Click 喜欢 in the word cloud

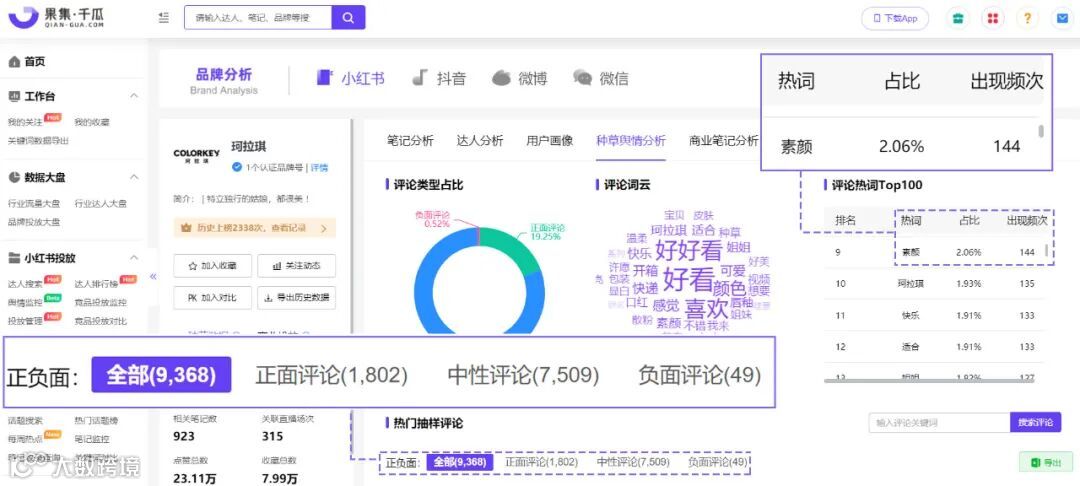pos(707,308)
